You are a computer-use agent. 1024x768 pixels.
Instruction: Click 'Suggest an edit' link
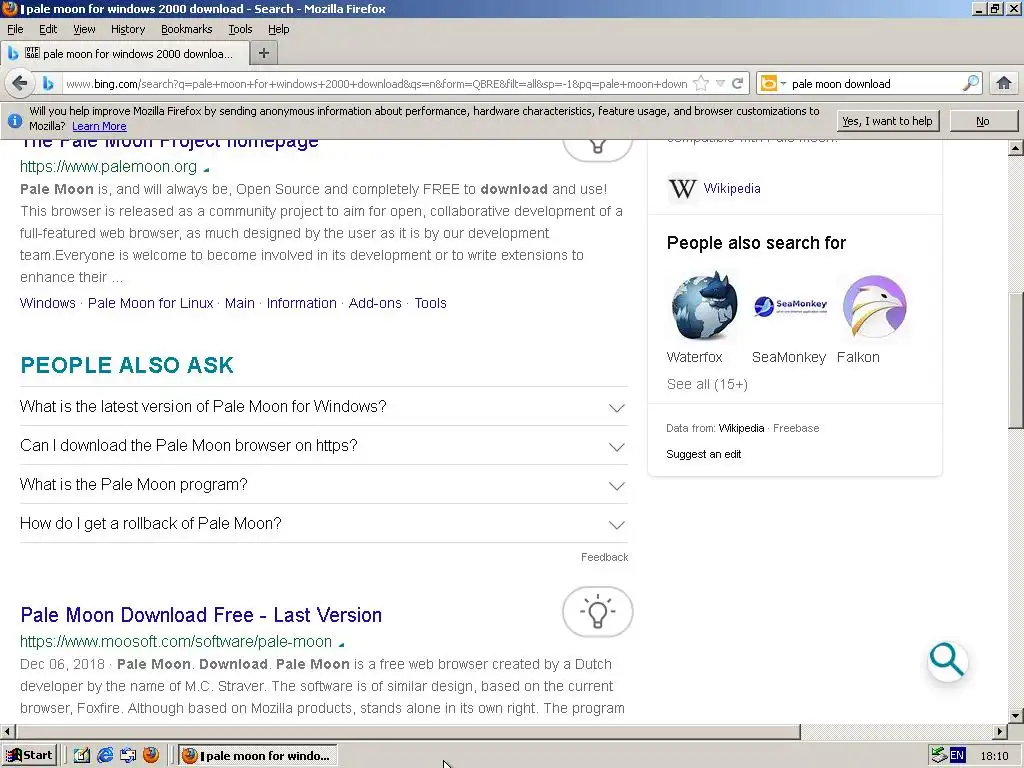(703, 454)
